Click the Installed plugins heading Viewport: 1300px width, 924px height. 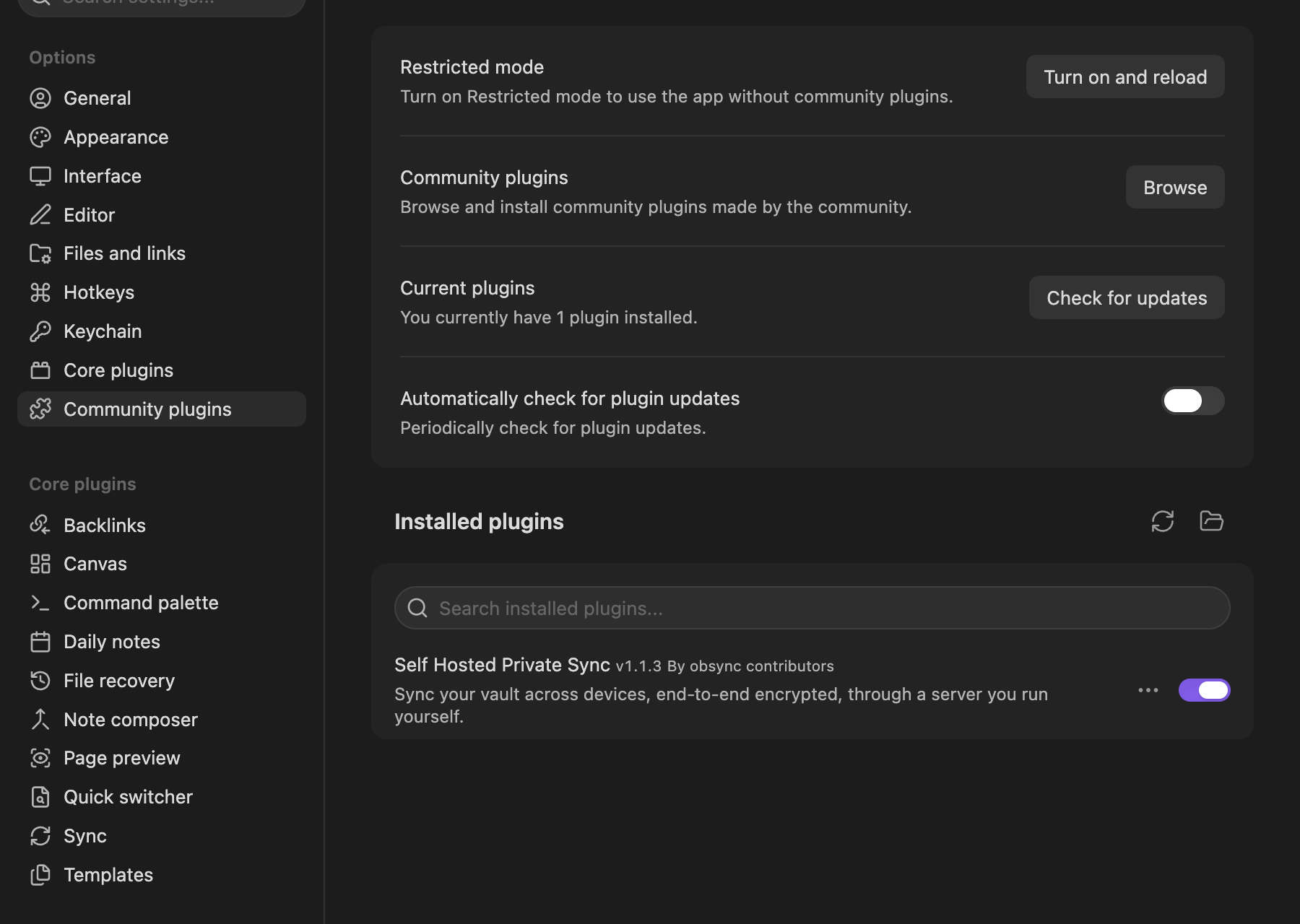pos(479,521)
